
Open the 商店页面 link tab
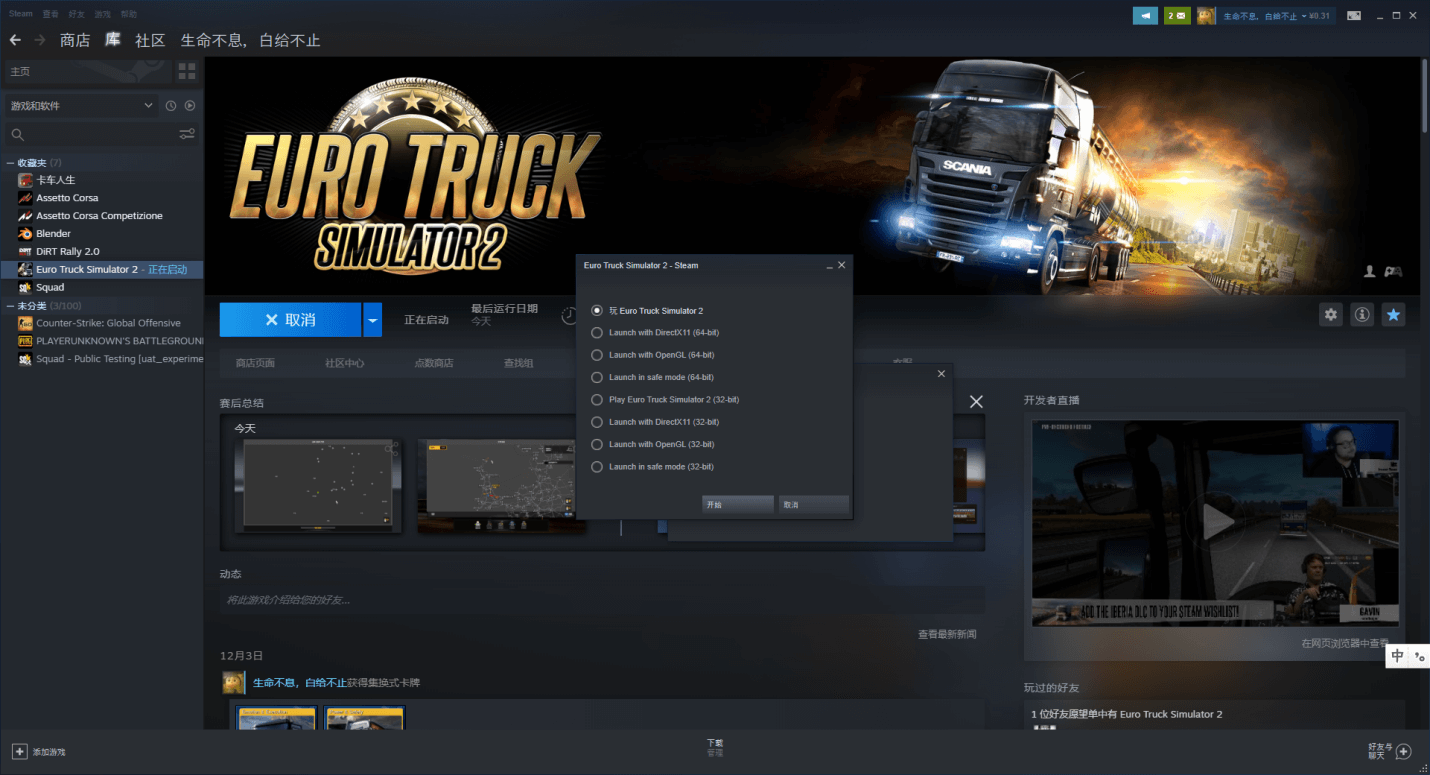tap(255, 363)
